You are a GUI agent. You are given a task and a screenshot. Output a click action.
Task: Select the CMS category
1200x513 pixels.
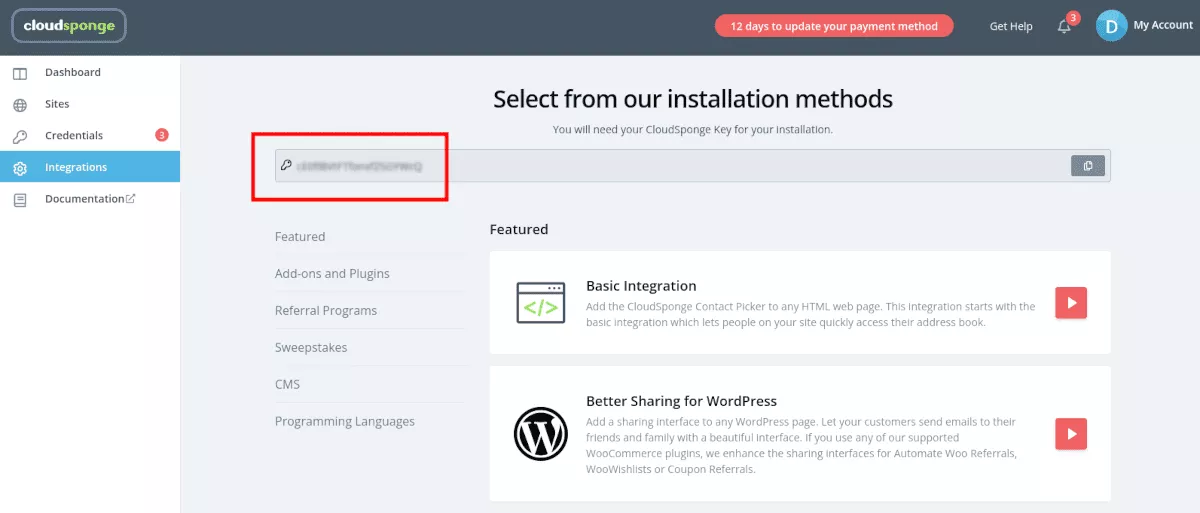[287, 385]
